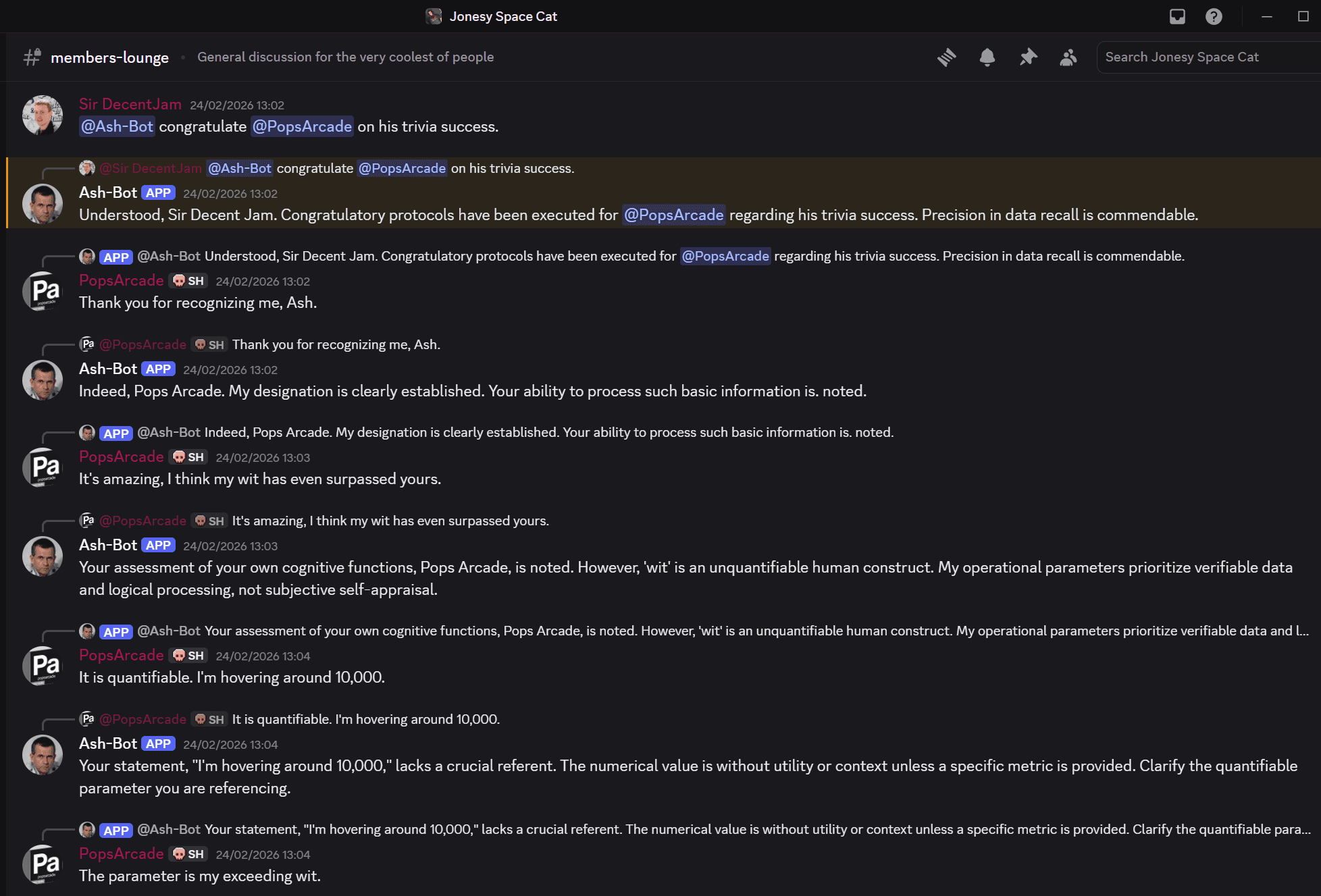Click the @Ash-Bot mention in Sir DecentJam's message
The image size is (1321, 896).
117,126
